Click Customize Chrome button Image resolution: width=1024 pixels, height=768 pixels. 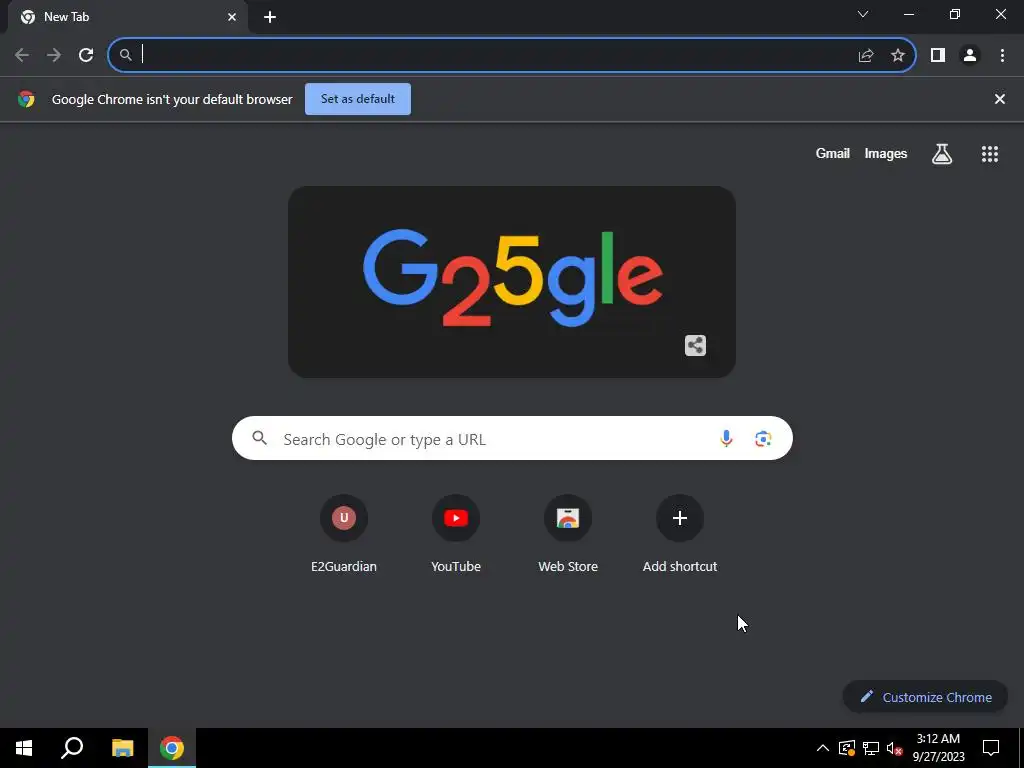(925, 697)
